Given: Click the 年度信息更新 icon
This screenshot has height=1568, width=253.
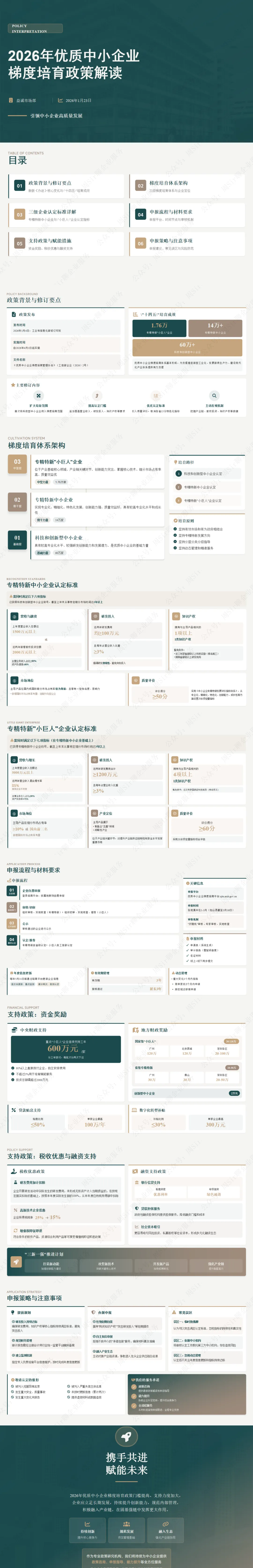Looking at the screenshot, I should pyautogui.click(x=11, y=973).
